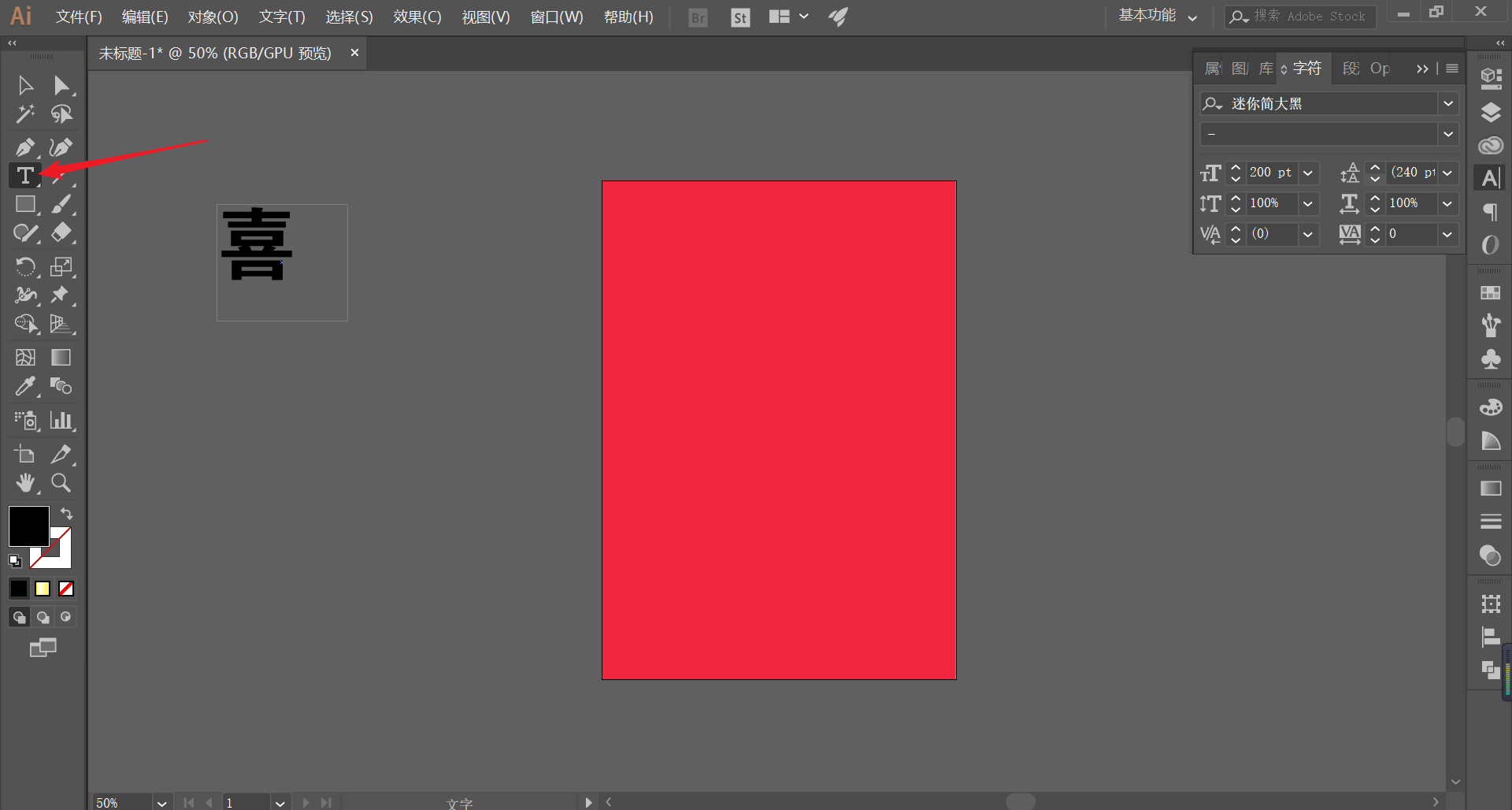
Task: Choose the Magic Wand tool
Action: (25, 114)
